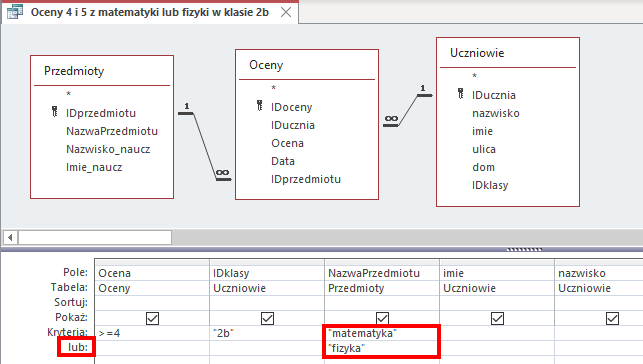
Task: Click the column selector bar above NazwaPrzedmiotu
Action: [x=382, y=262]
